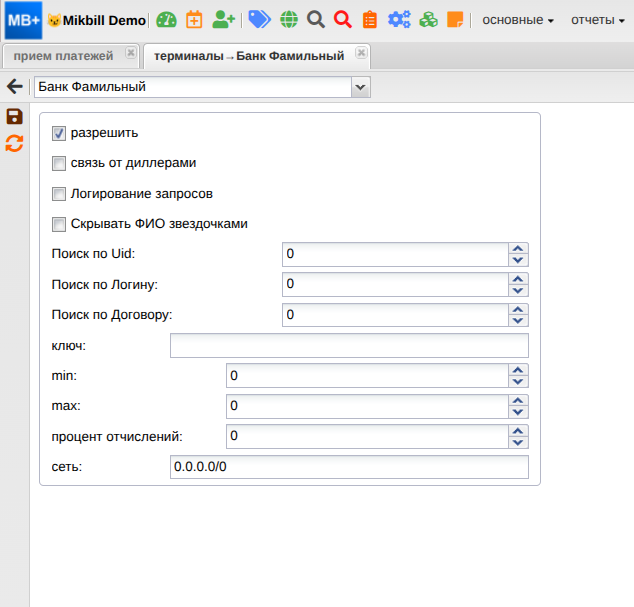Click the Поиск по Логину input field

tap(395, 285)
